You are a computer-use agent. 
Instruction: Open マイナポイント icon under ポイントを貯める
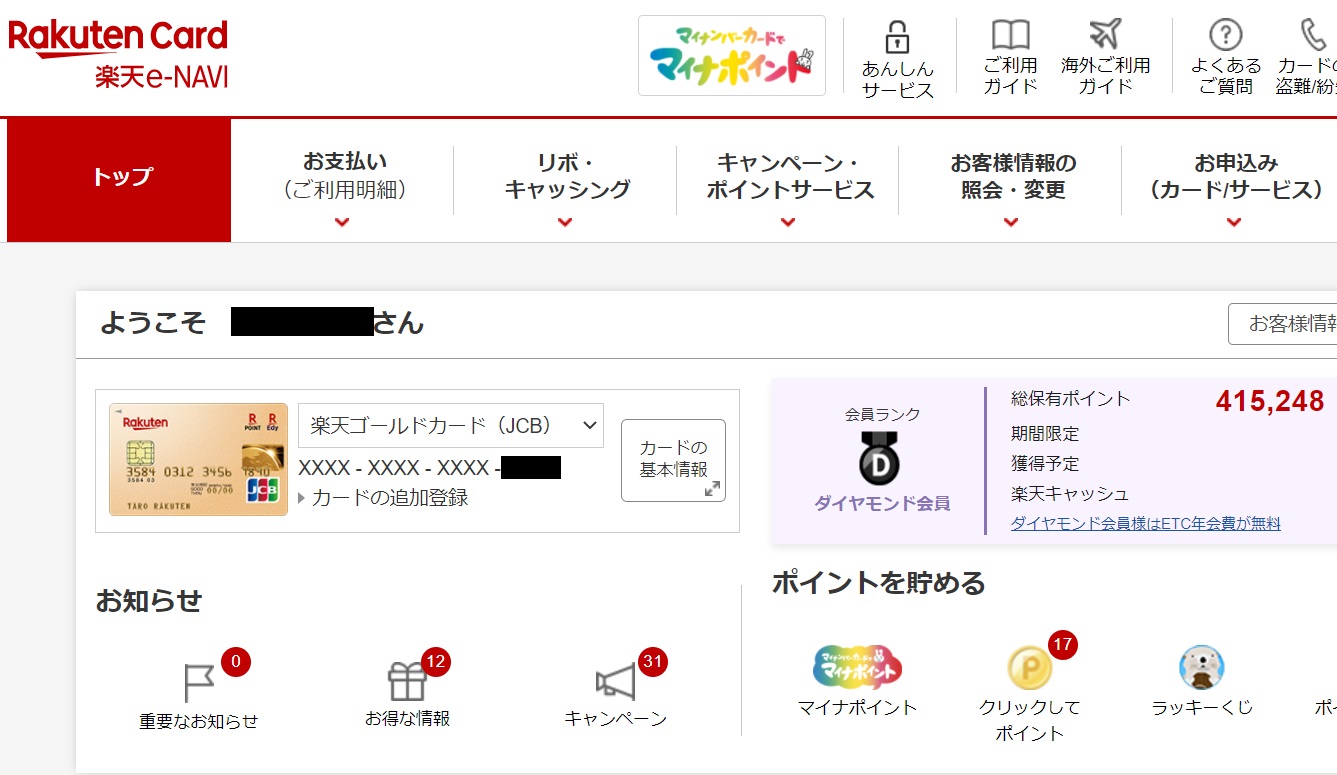[x=857, y=667]
